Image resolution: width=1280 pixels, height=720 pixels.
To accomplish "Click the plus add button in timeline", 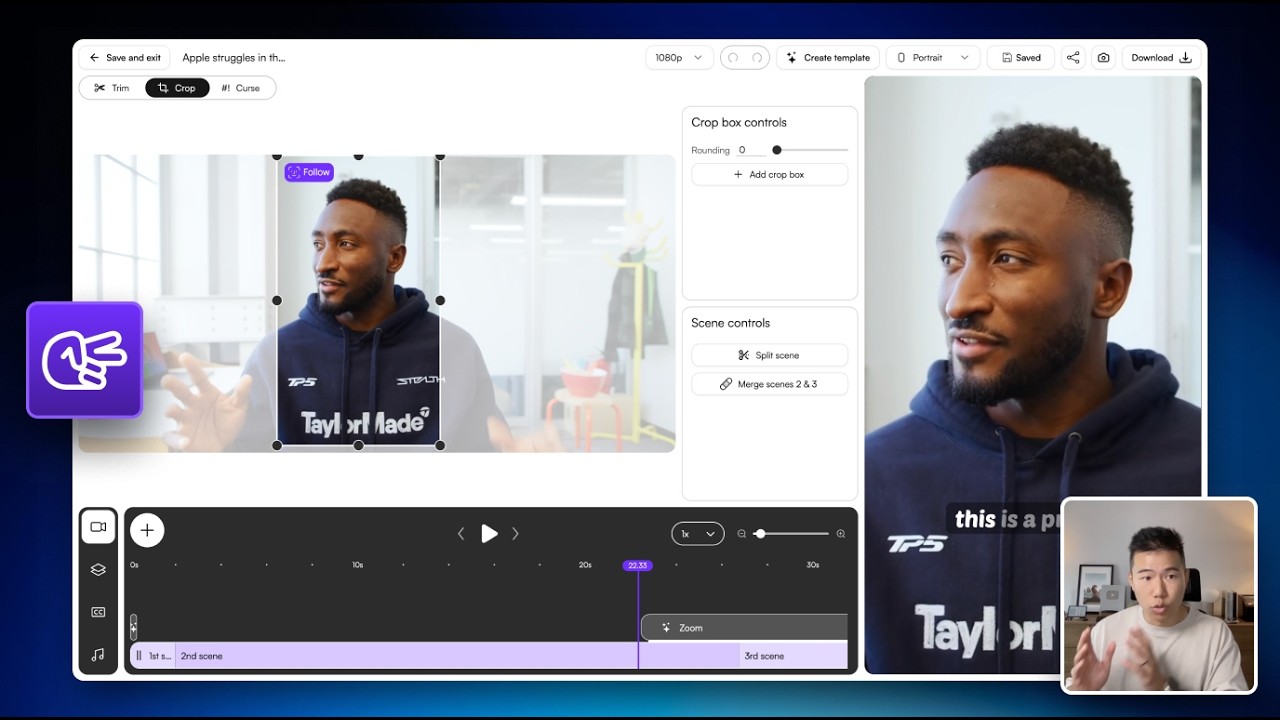I will tap(147, 530).
